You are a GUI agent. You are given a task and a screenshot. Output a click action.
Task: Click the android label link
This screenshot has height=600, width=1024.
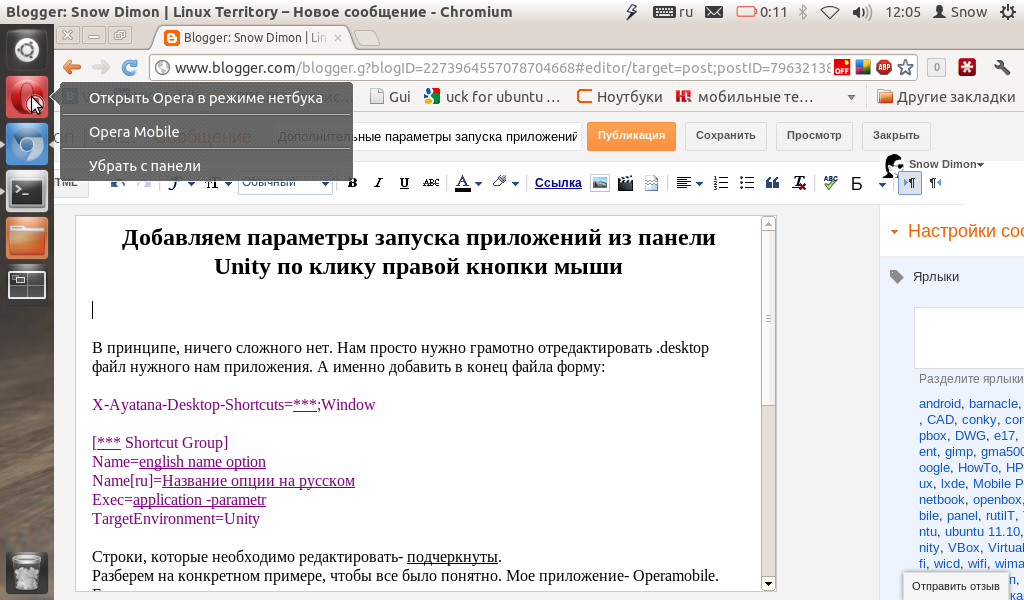[940, 403]
